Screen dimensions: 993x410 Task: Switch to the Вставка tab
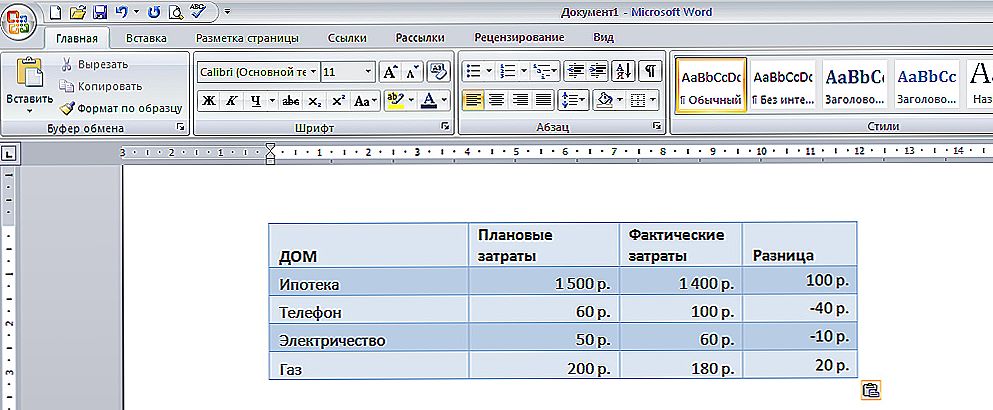[146, 38]
